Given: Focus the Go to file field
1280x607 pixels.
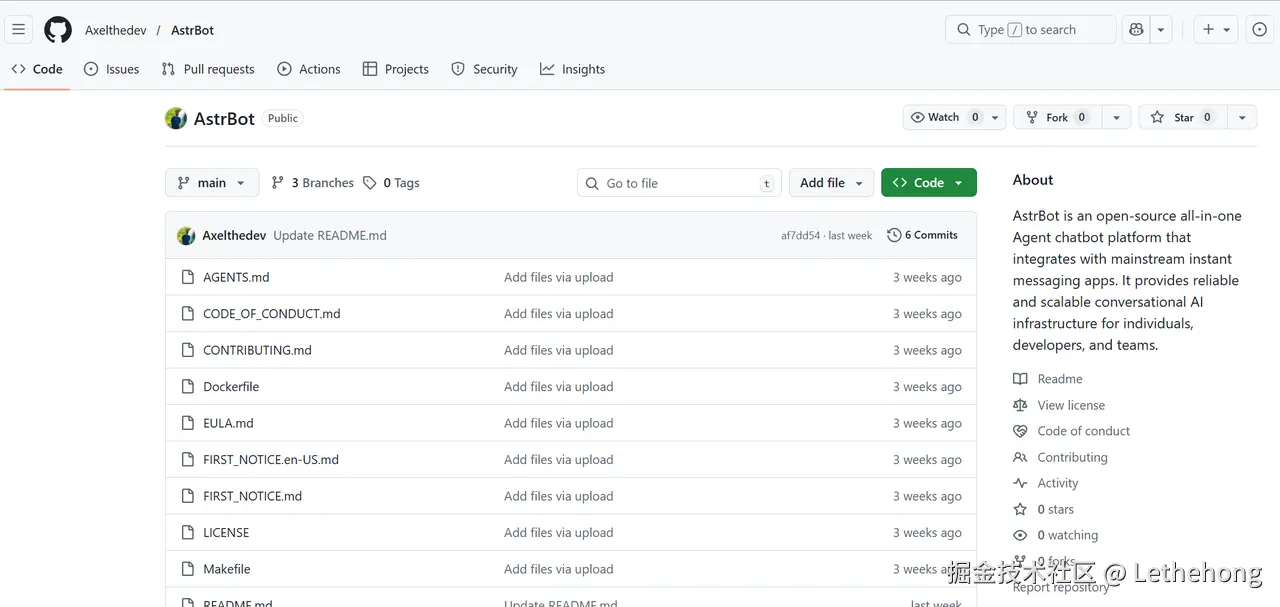Looking at the screenshot, I should pyautogui.click(x=680, y=183).
